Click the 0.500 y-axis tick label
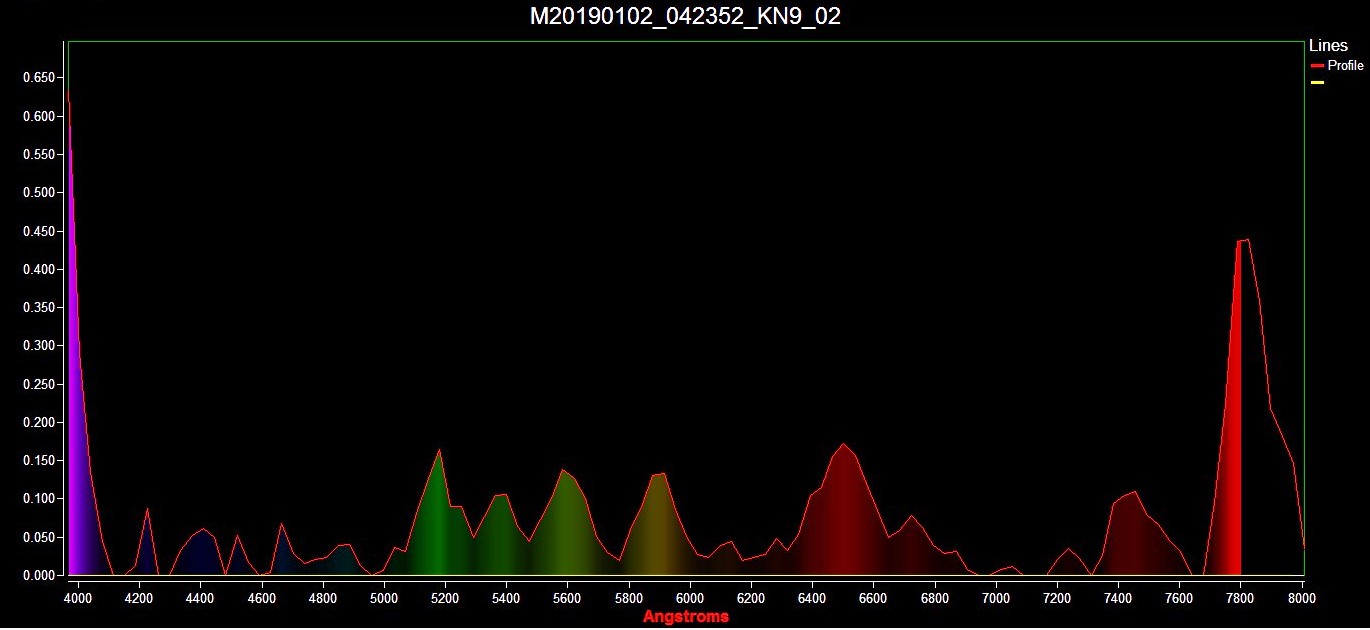 pos(39,193)
